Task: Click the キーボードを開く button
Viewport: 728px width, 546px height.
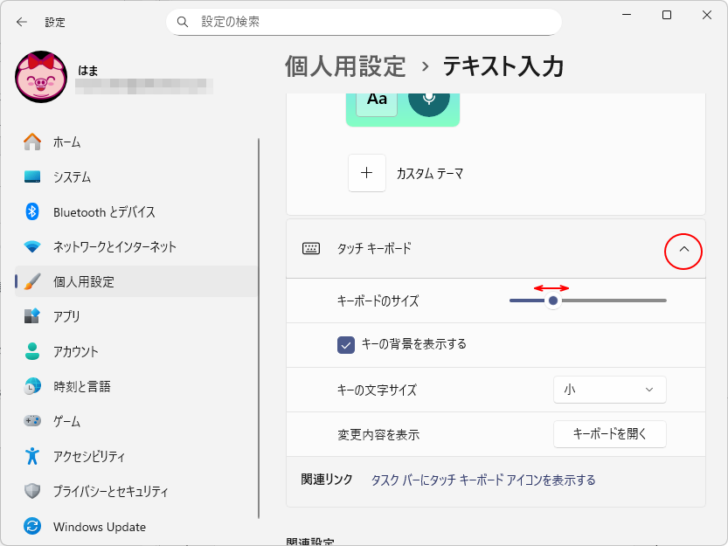Action: (x=610, y=434)
